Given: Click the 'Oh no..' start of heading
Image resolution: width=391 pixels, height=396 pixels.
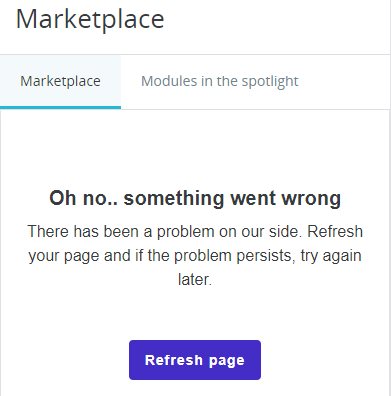Looking at the screenshot, I should pos(83,198).
